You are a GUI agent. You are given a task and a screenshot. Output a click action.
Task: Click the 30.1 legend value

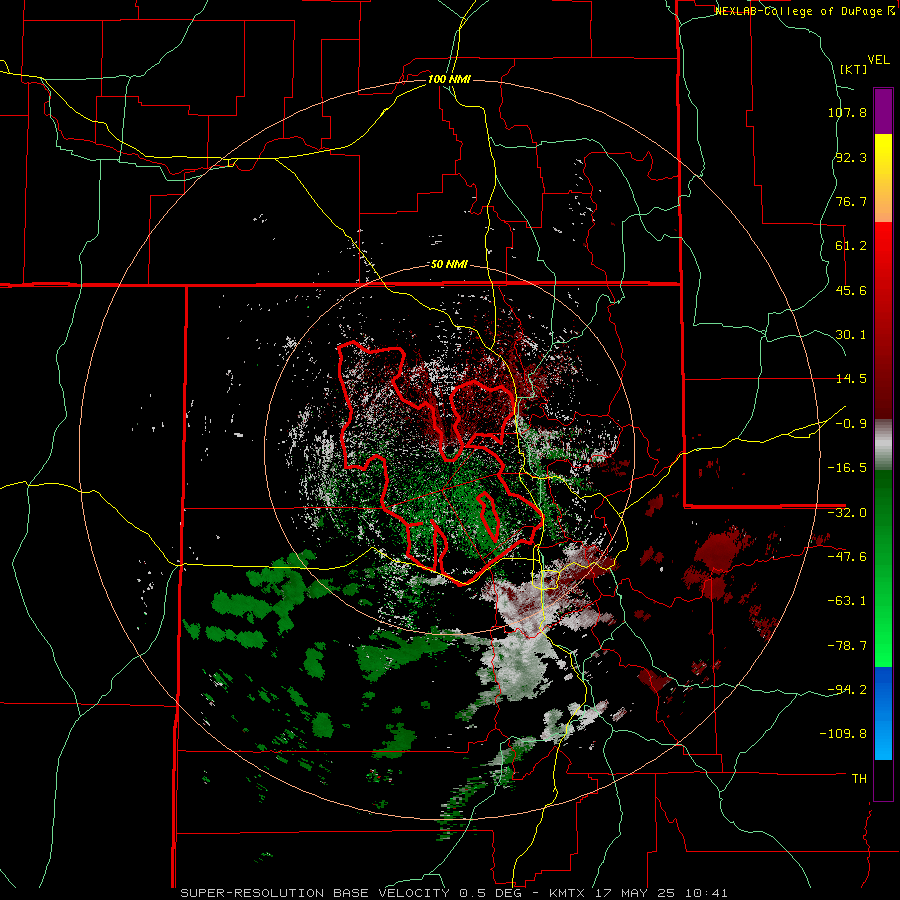coord(851,335)
